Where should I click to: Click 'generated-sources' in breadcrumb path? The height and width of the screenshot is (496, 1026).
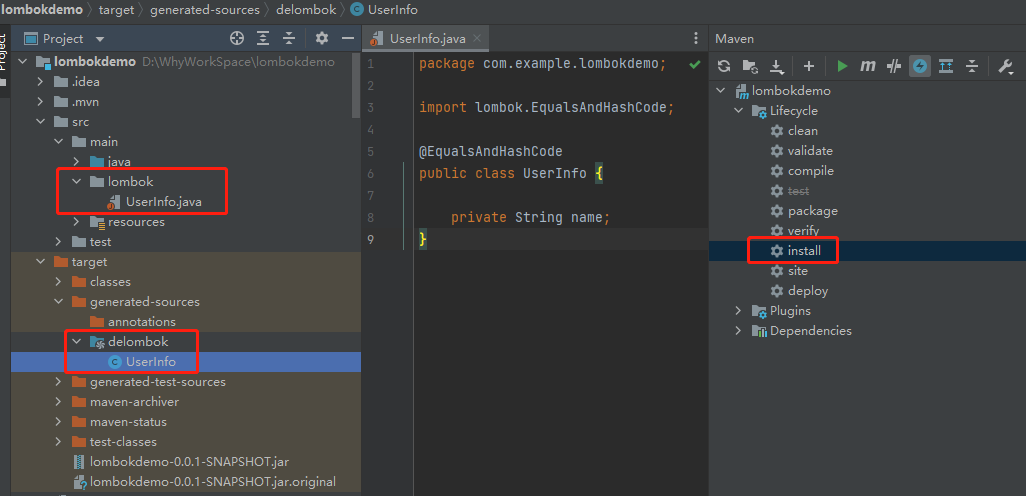[204, 10]
